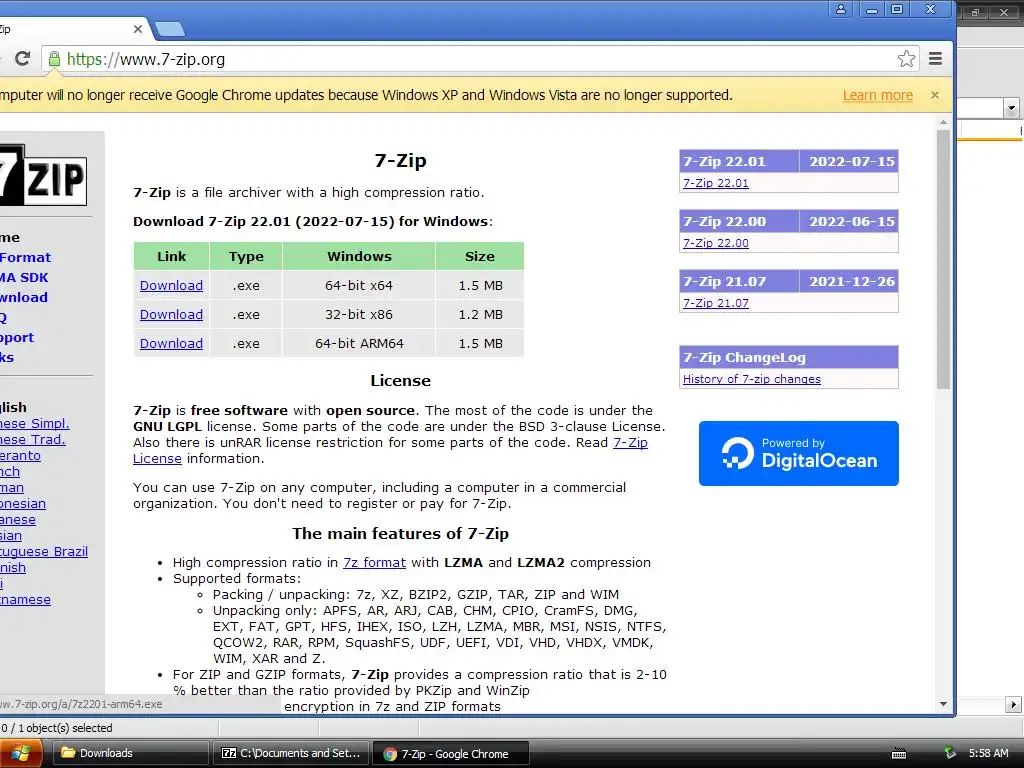
Task: Click the 2022-07-15 release date cell
Action: [852, 161]
